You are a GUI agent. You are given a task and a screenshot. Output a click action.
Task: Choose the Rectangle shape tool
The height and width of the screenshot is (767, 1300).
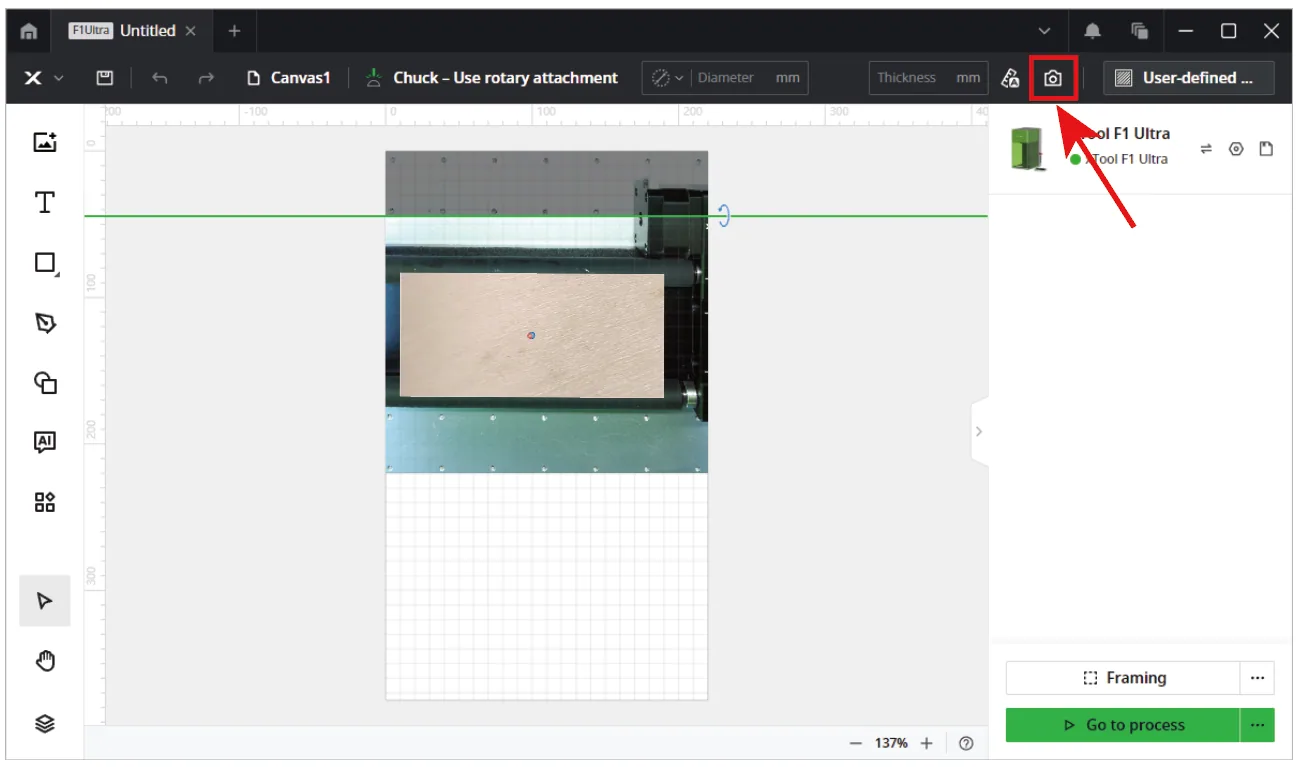[x=45, y=263]
